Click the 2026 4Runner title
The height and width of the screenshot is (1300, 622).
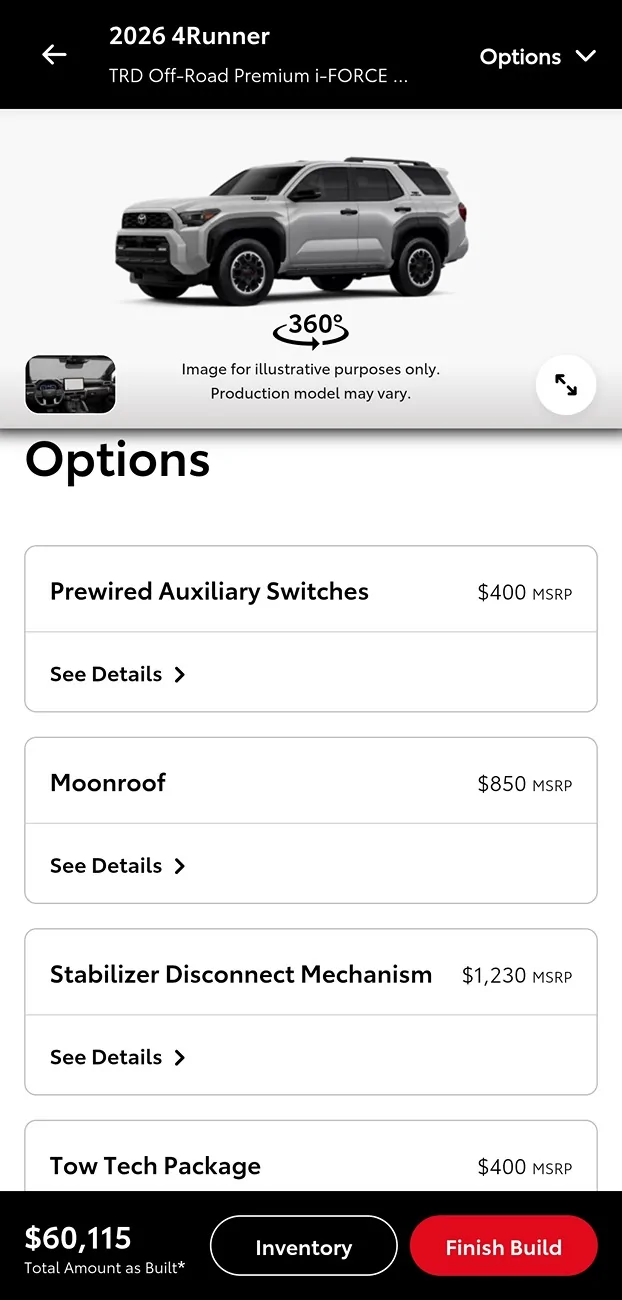189,36
